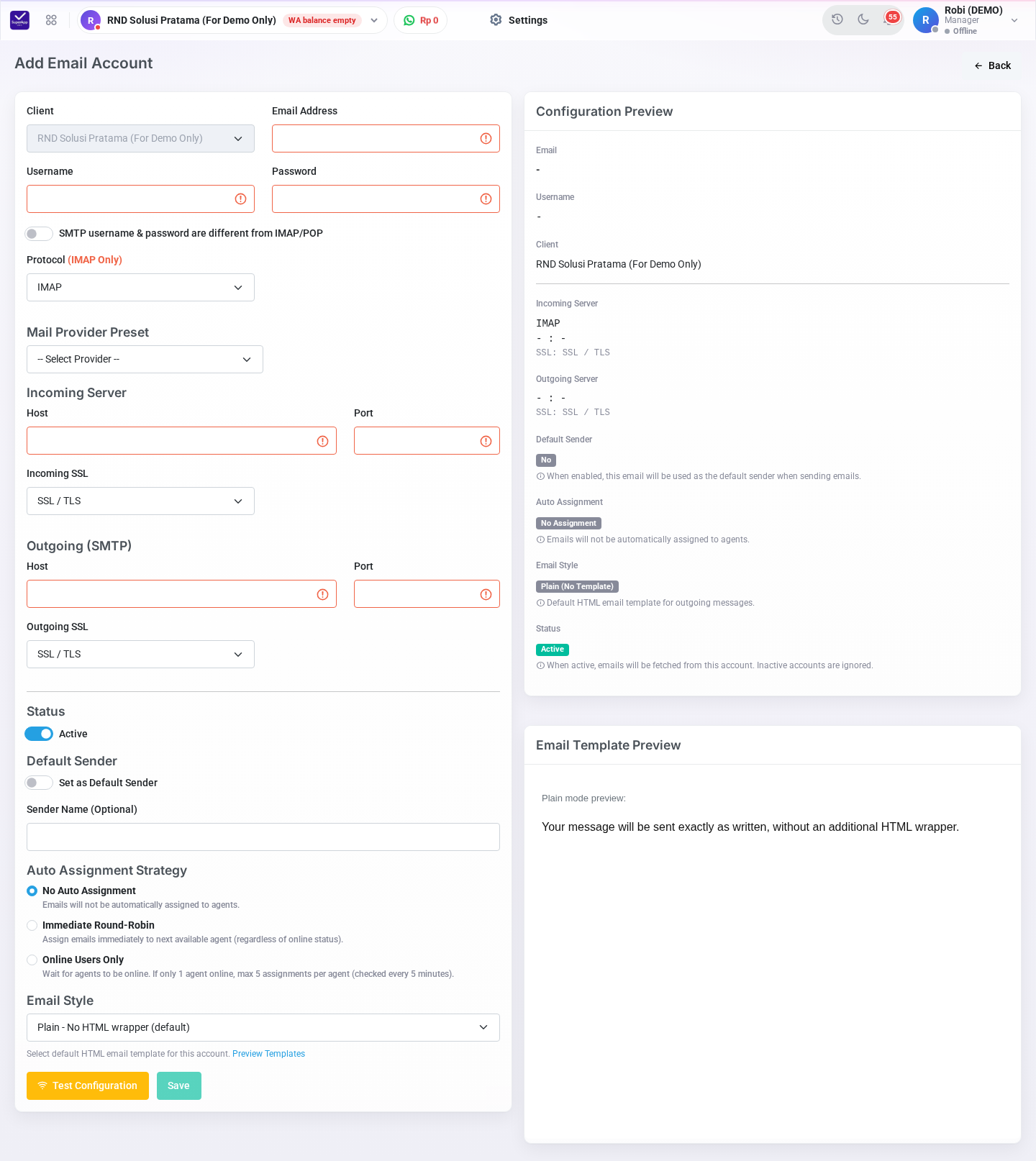Click the Plain (No Template) badge
The image size is (1036, 1161).
point(577,587)
